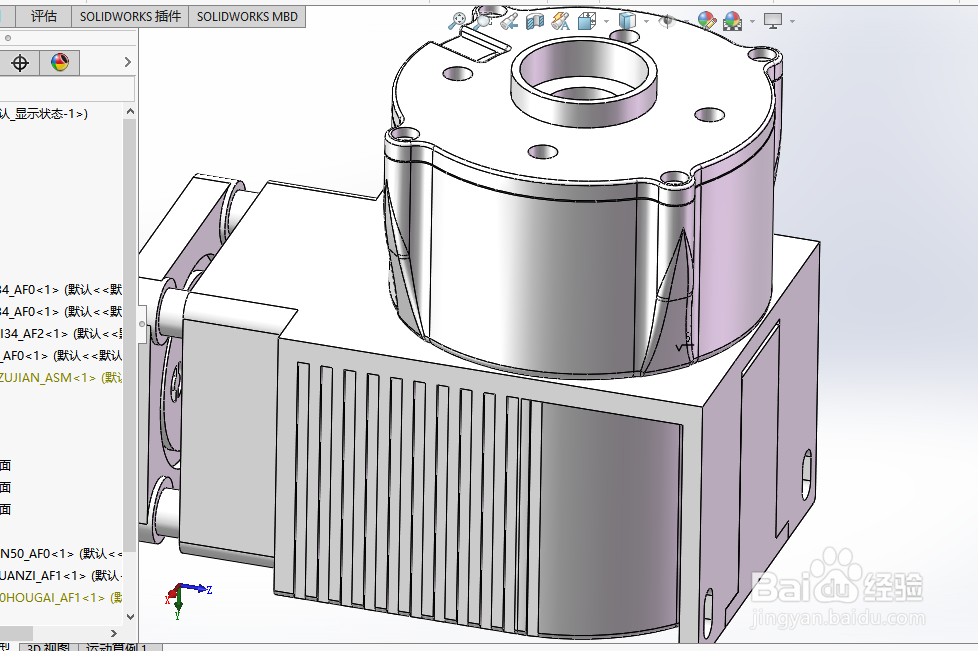Viewport: 978px width, 651px height.
Task: Click the Zoom to Fit icon
Action: 457,21
